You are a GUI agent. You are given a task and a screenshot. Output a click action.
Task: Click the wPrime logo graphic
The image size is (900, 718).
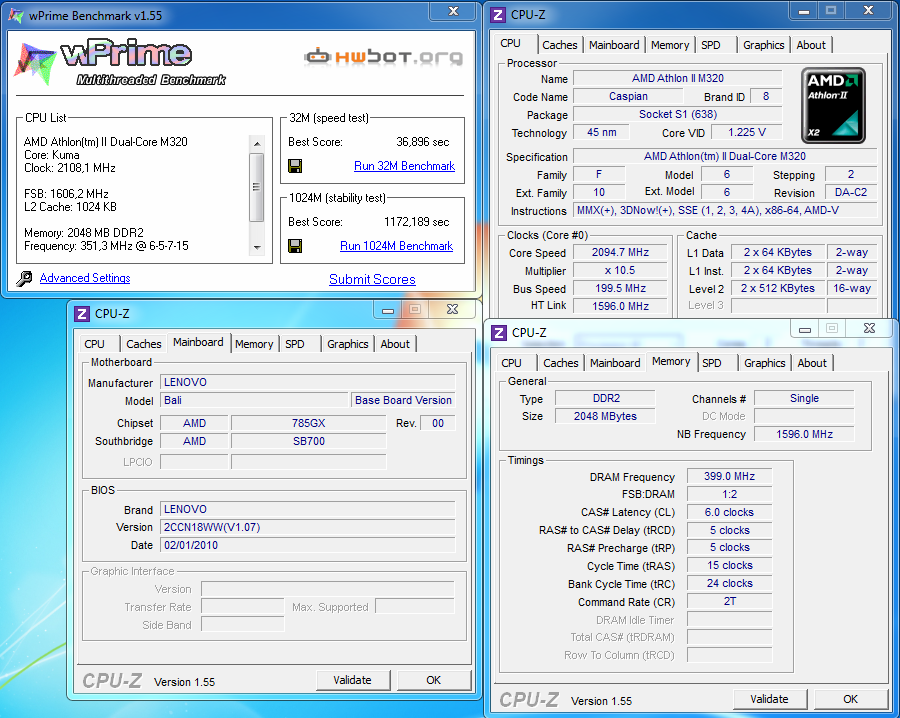[120, 62]
